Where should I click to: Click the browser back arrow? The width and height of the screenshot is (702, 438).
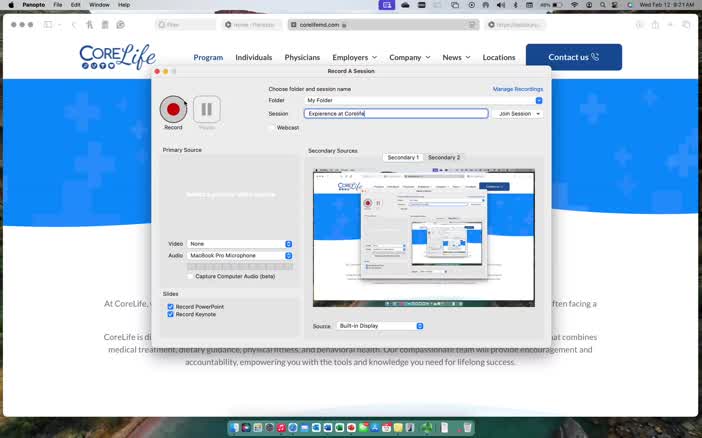pyautogui.click(x=74, y=25)
